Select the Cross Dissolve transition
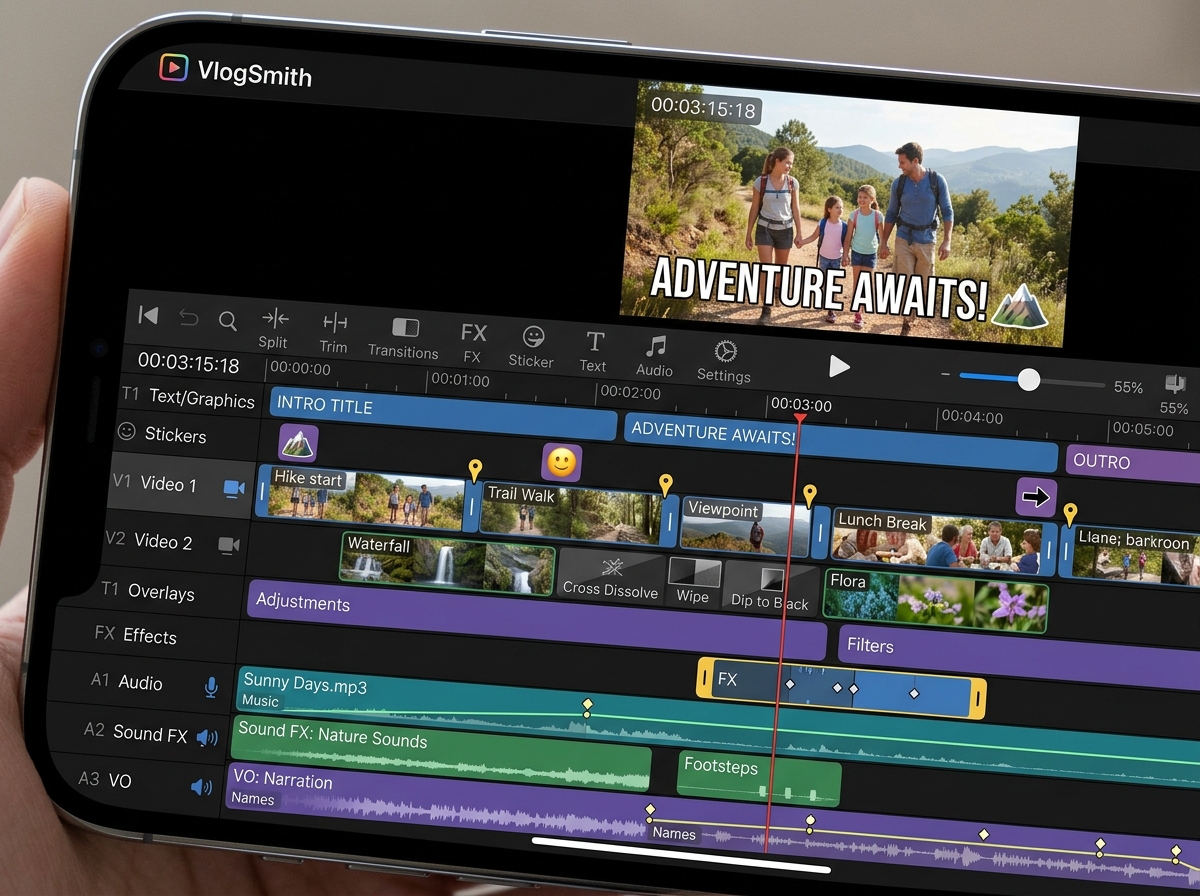 pos(610,576)
